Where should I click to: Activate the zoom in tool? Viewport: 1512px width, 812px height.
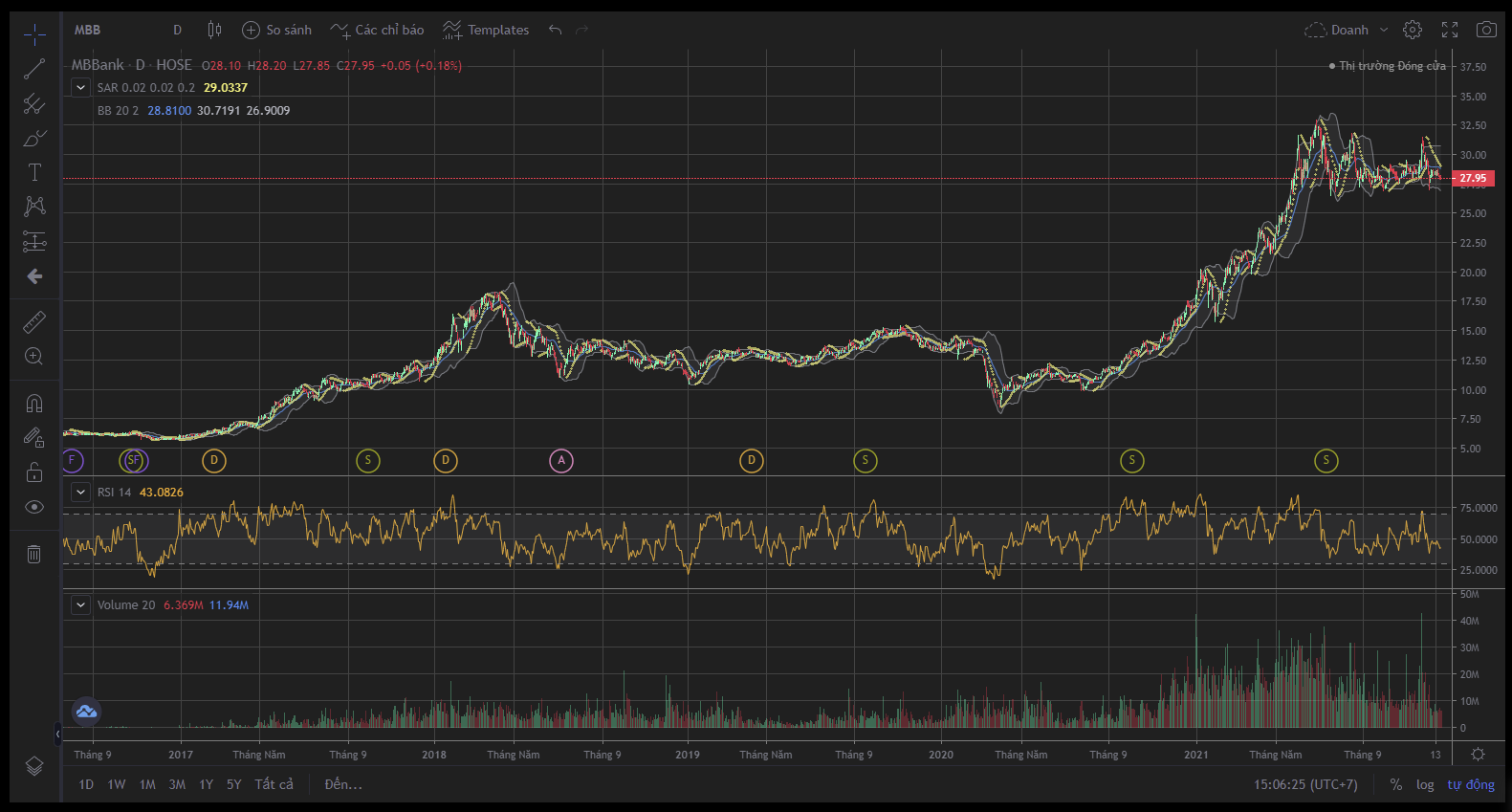[34, 357]
